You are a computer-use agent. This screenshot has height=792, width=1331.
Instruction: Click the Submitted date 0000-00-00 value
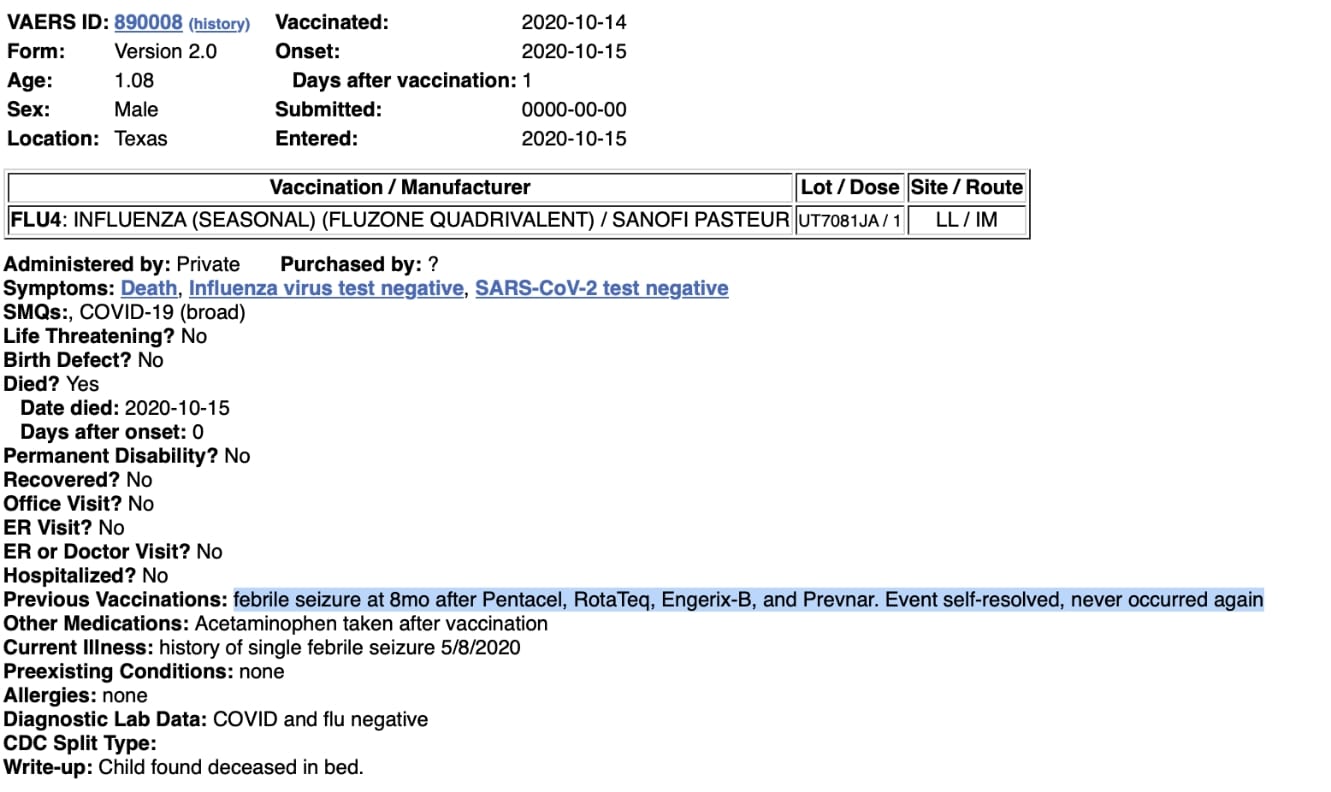click(574, 110)
